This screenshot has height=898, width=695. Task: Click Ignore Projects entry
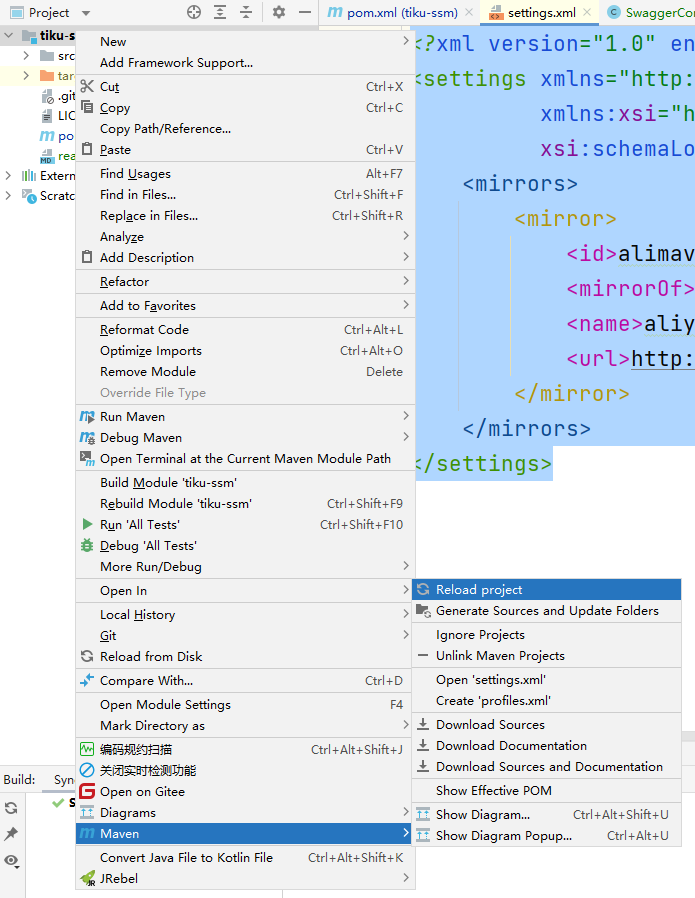(x=546, y=635)
